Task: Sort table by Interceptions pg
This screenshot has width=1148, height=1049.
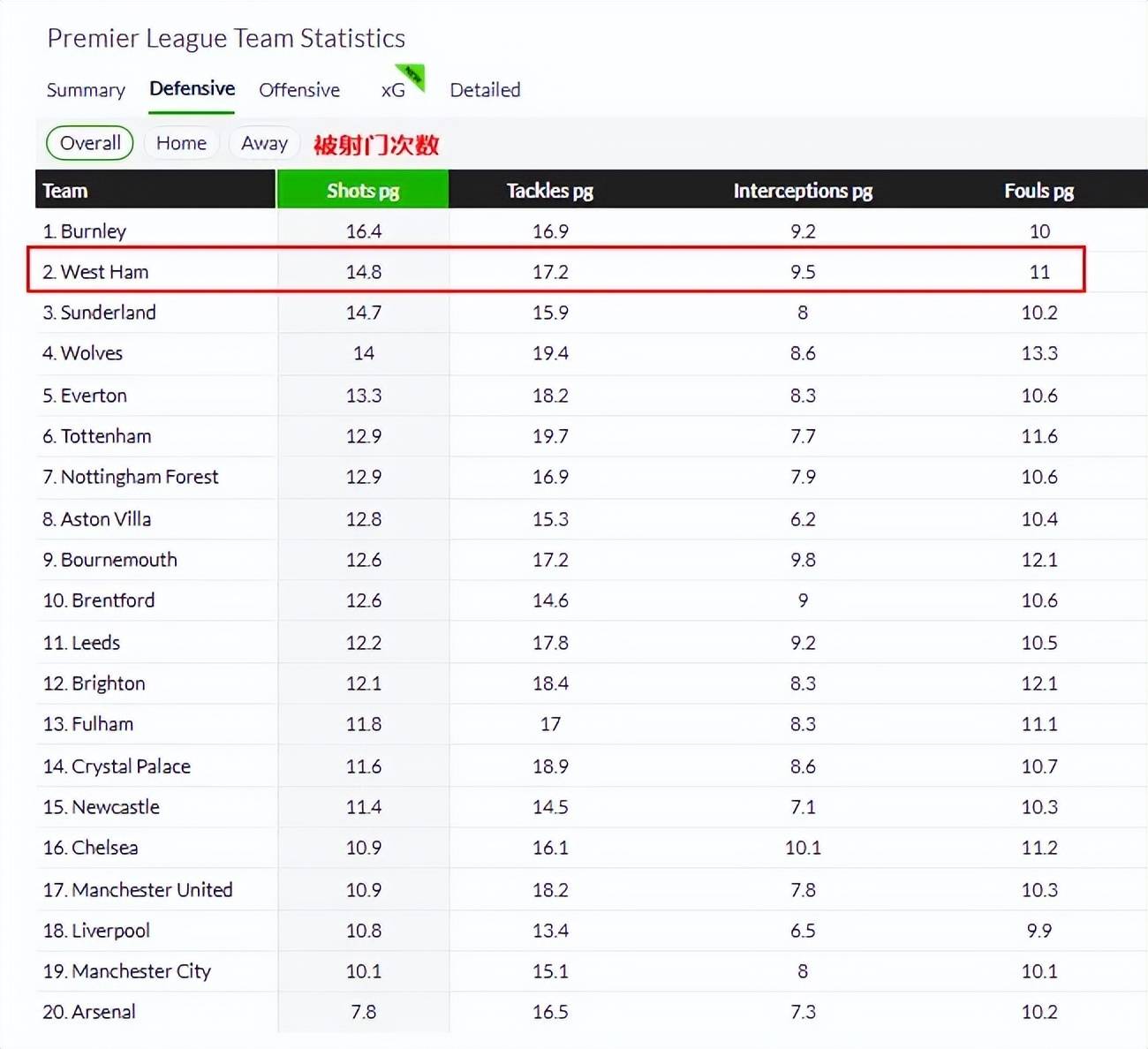Action: (802, 191)
